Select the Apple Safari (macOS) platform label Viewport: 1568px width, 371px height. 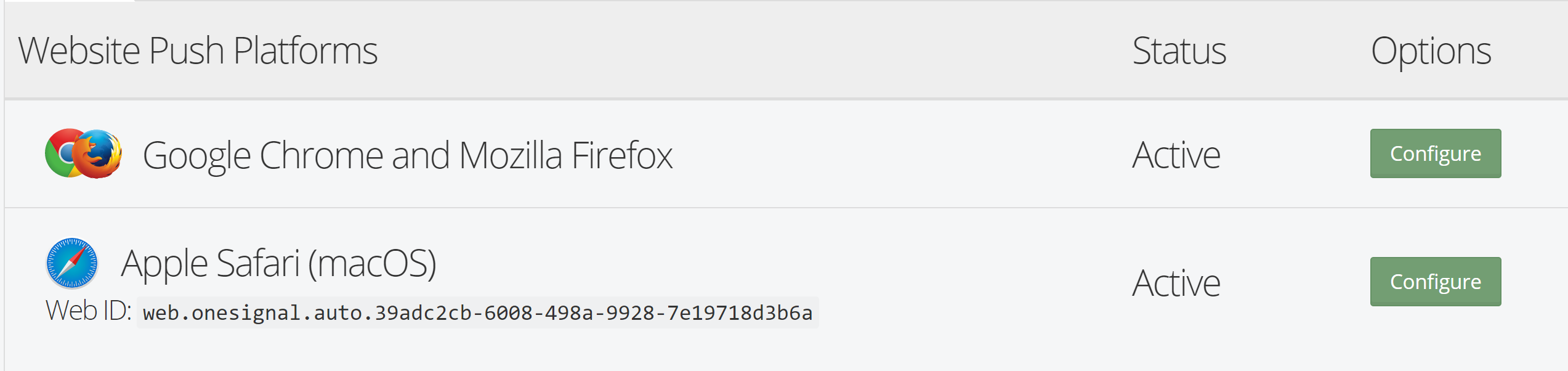[x=279, y=264]
